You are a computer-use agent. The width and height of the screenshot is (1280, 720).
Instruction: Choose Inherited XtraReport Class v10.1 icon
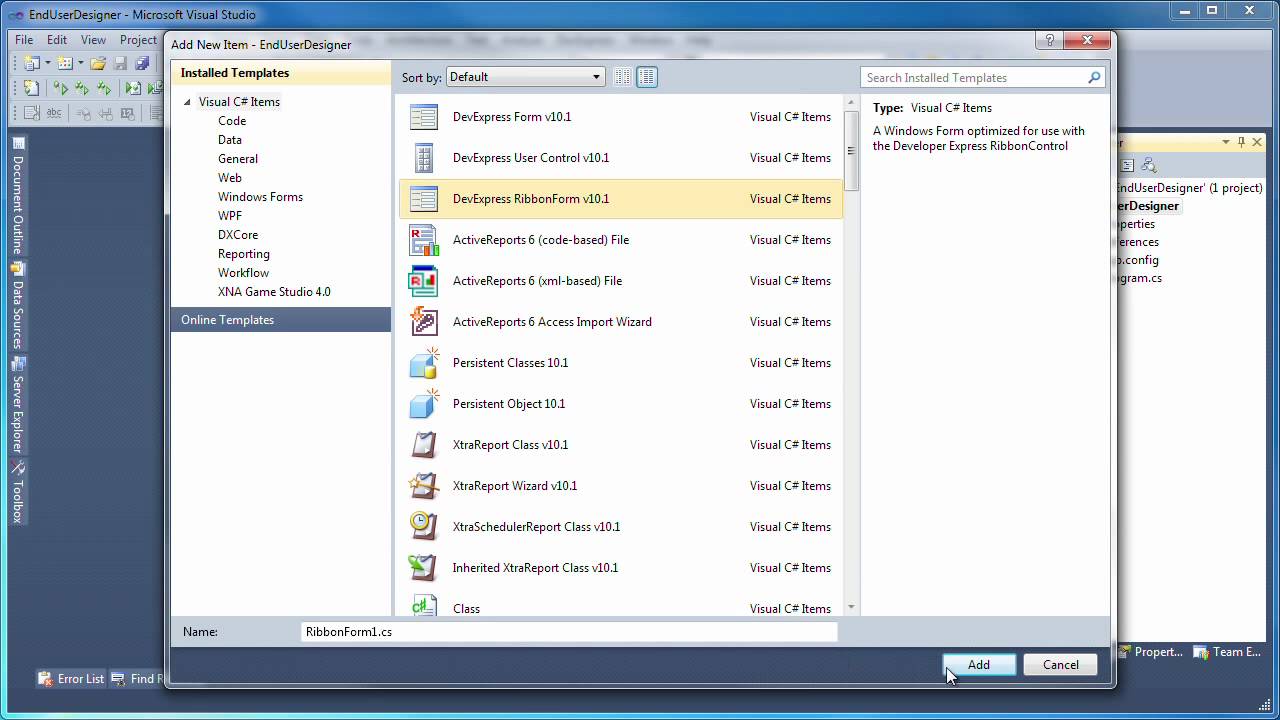coord(424,568)
